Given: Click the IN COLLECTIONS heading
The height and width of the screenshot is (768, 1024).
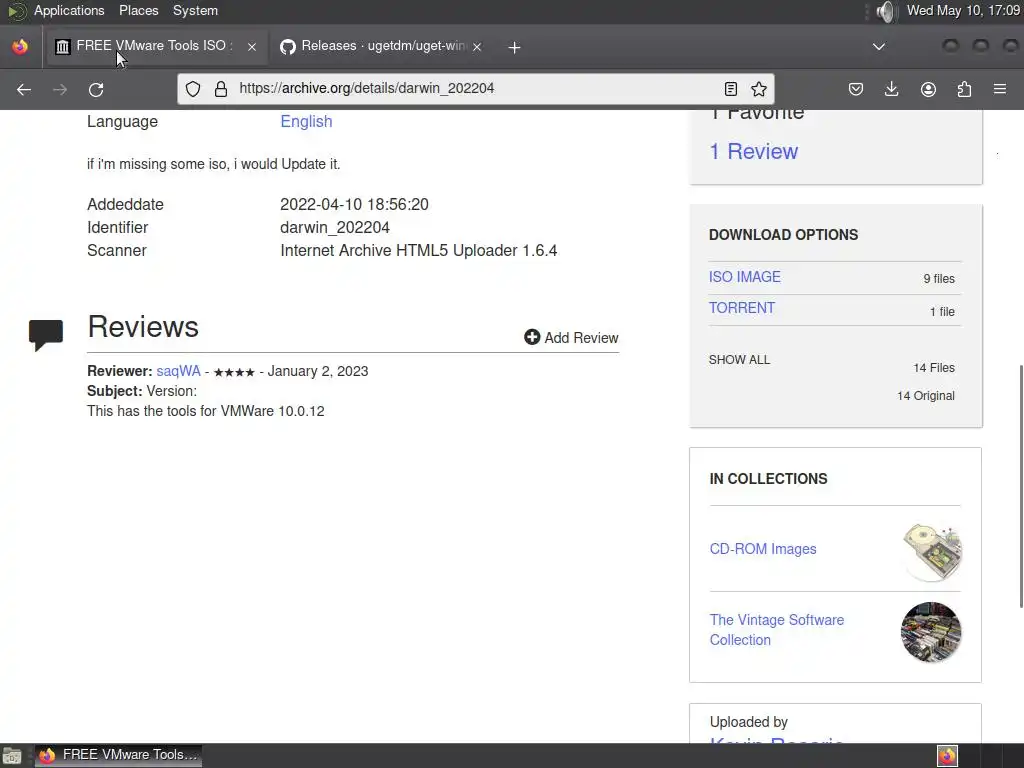Looking at the screenshot, I should 769,479.
